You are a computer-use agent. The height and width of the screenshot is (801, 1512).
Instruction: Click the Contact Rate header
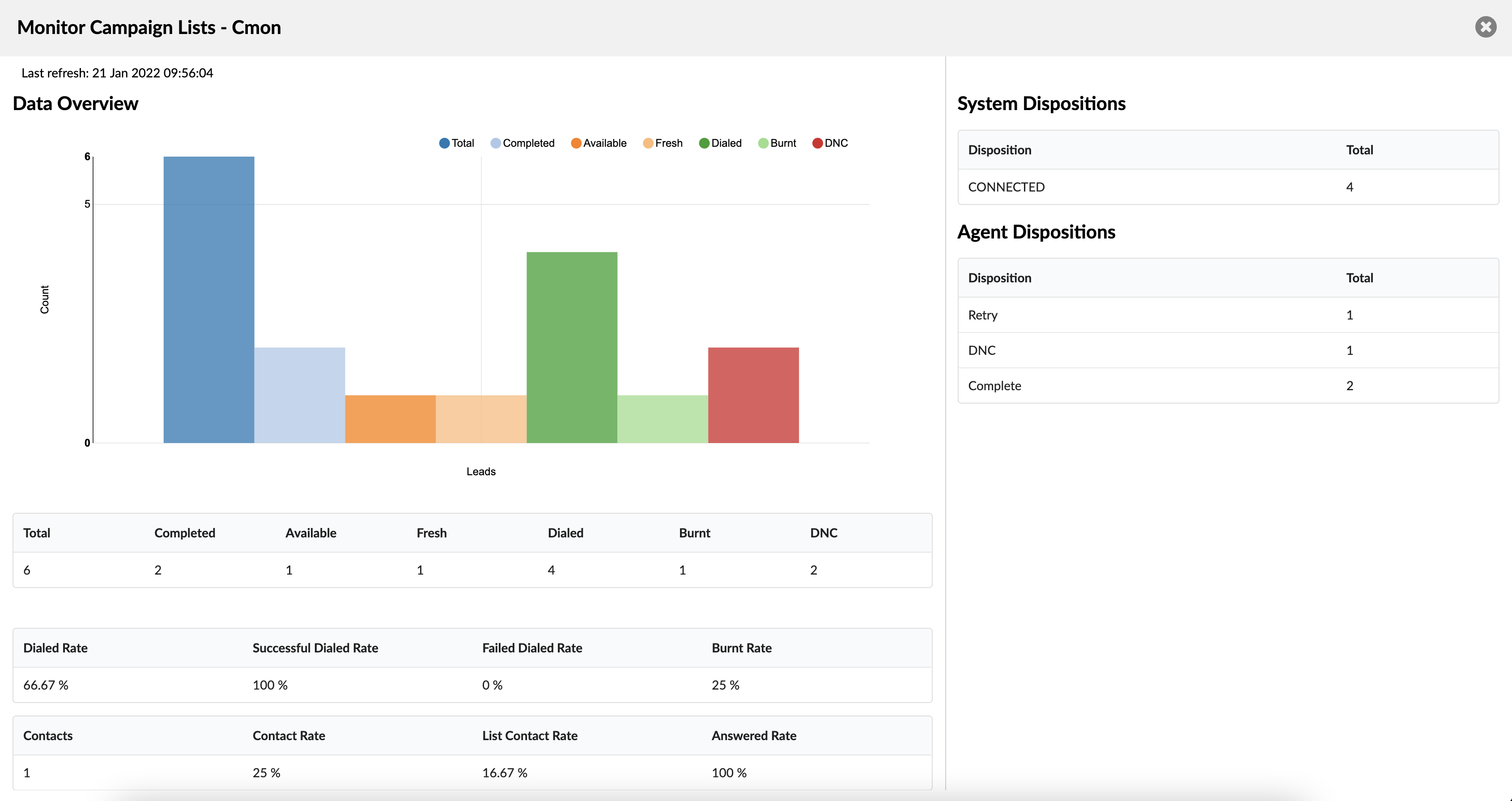289,736
